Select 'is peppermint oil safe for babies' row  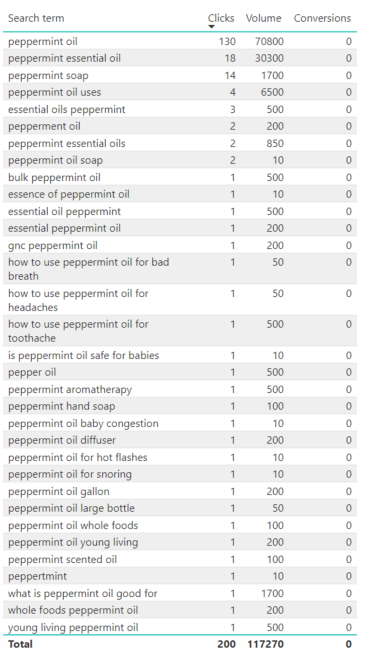click(x=180, y=355)
